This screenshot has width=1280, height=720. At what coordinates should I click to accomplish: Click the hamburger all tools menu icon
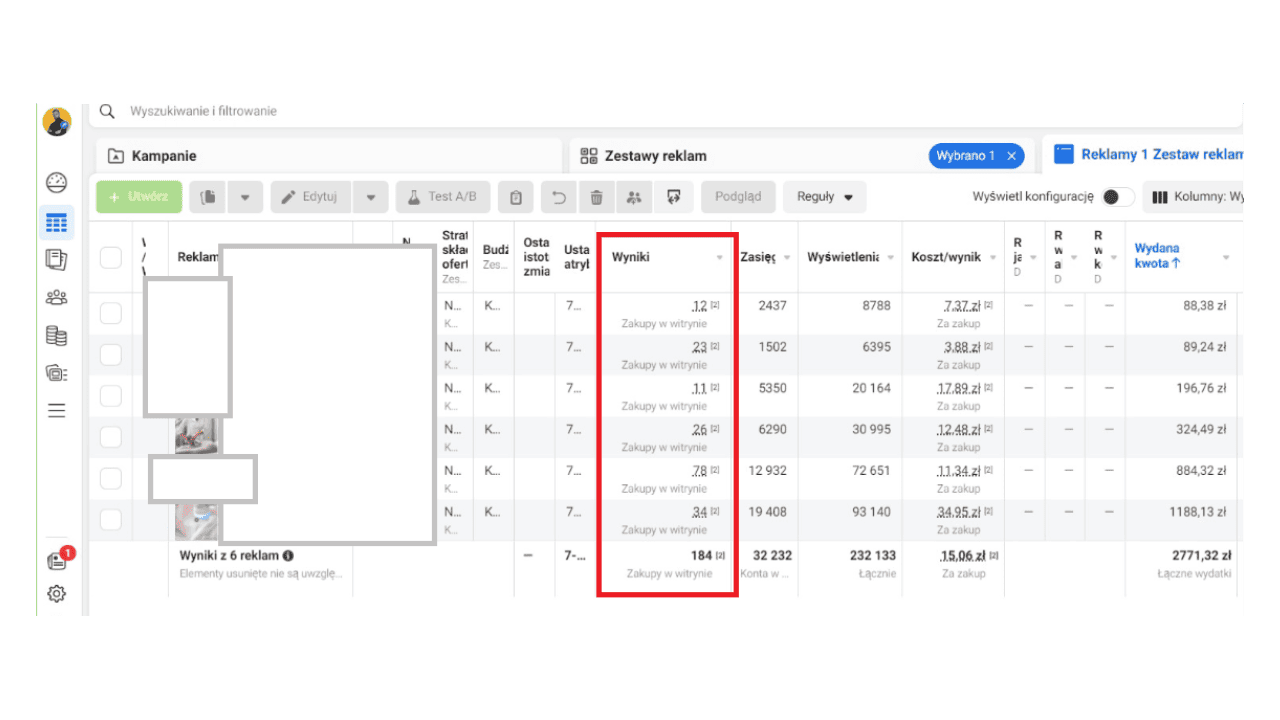57,410
